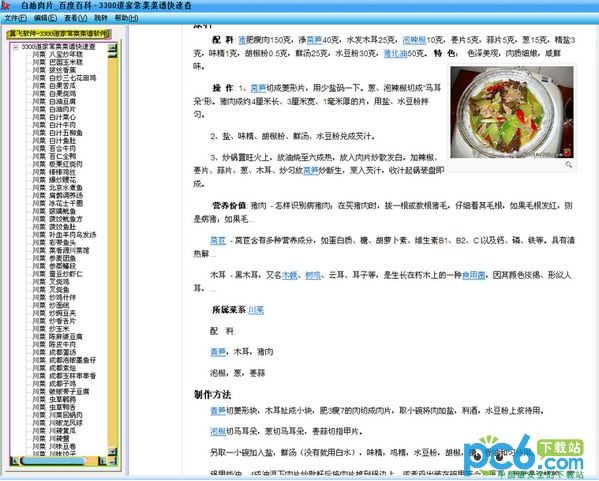
Task: Select recipe 川菜 陈麻婆豆腐
Action: point(57,337)
